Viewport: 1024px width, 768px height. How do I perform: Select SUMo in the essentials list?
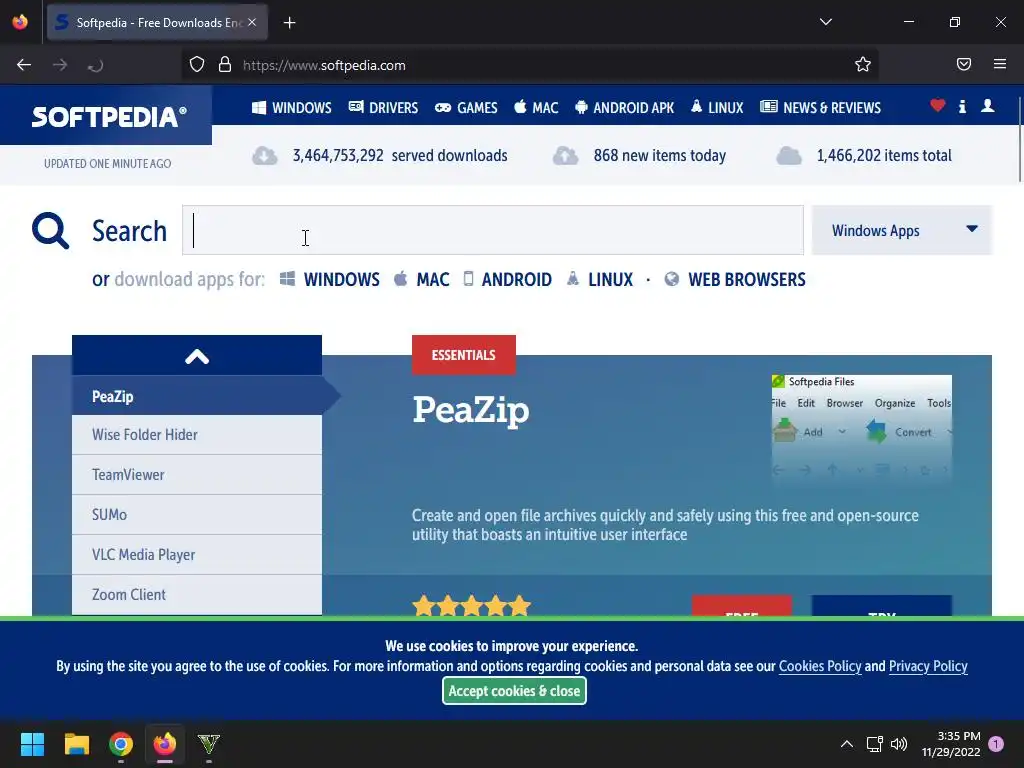(197, 515)
